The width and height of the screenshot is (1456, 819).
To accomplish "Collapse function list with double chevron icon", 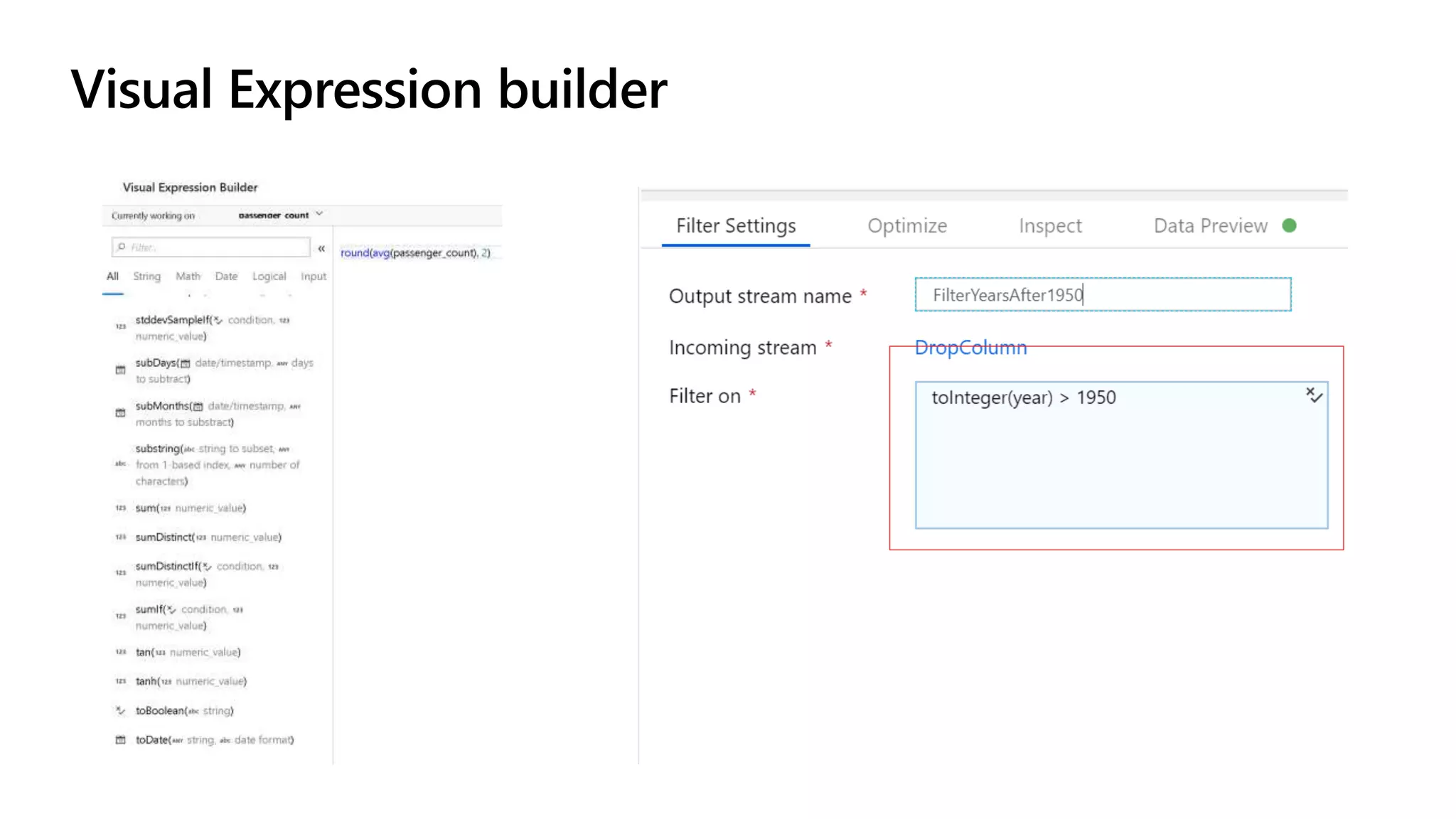I will (x=321, y=248).
